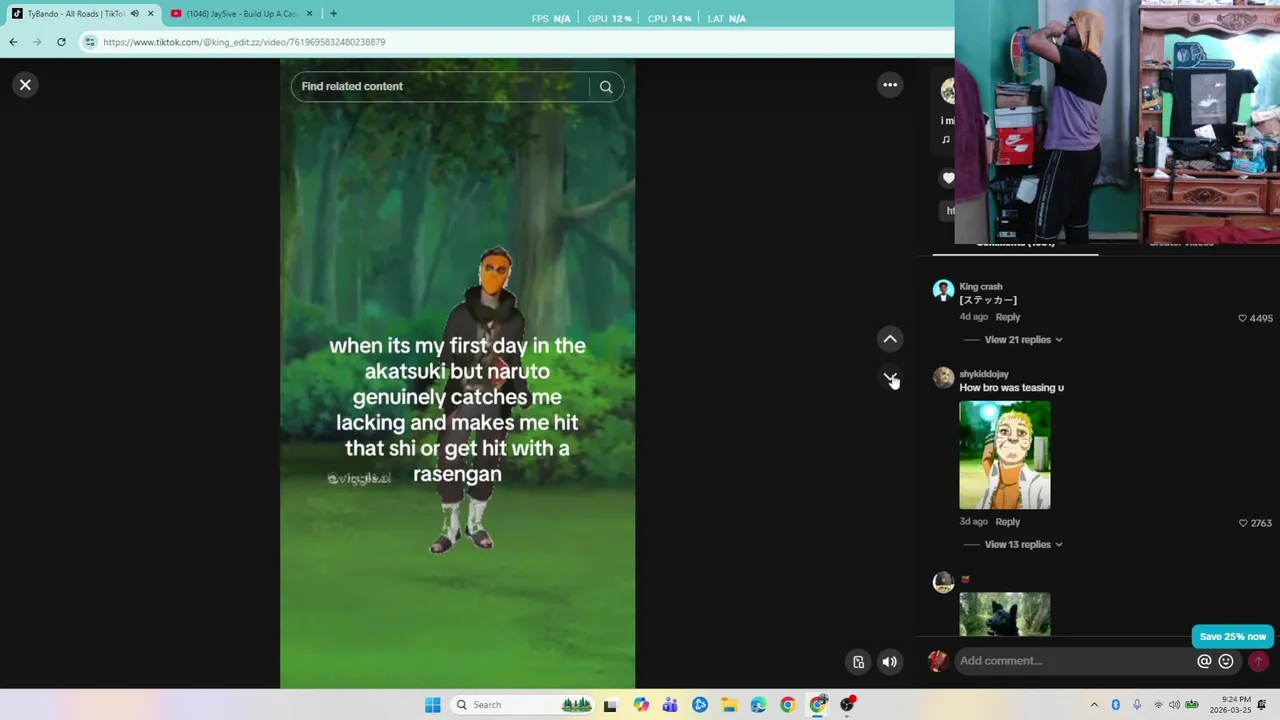Go to the previous video with up arrow
The image size is (1280, 720).
point(890,339)
